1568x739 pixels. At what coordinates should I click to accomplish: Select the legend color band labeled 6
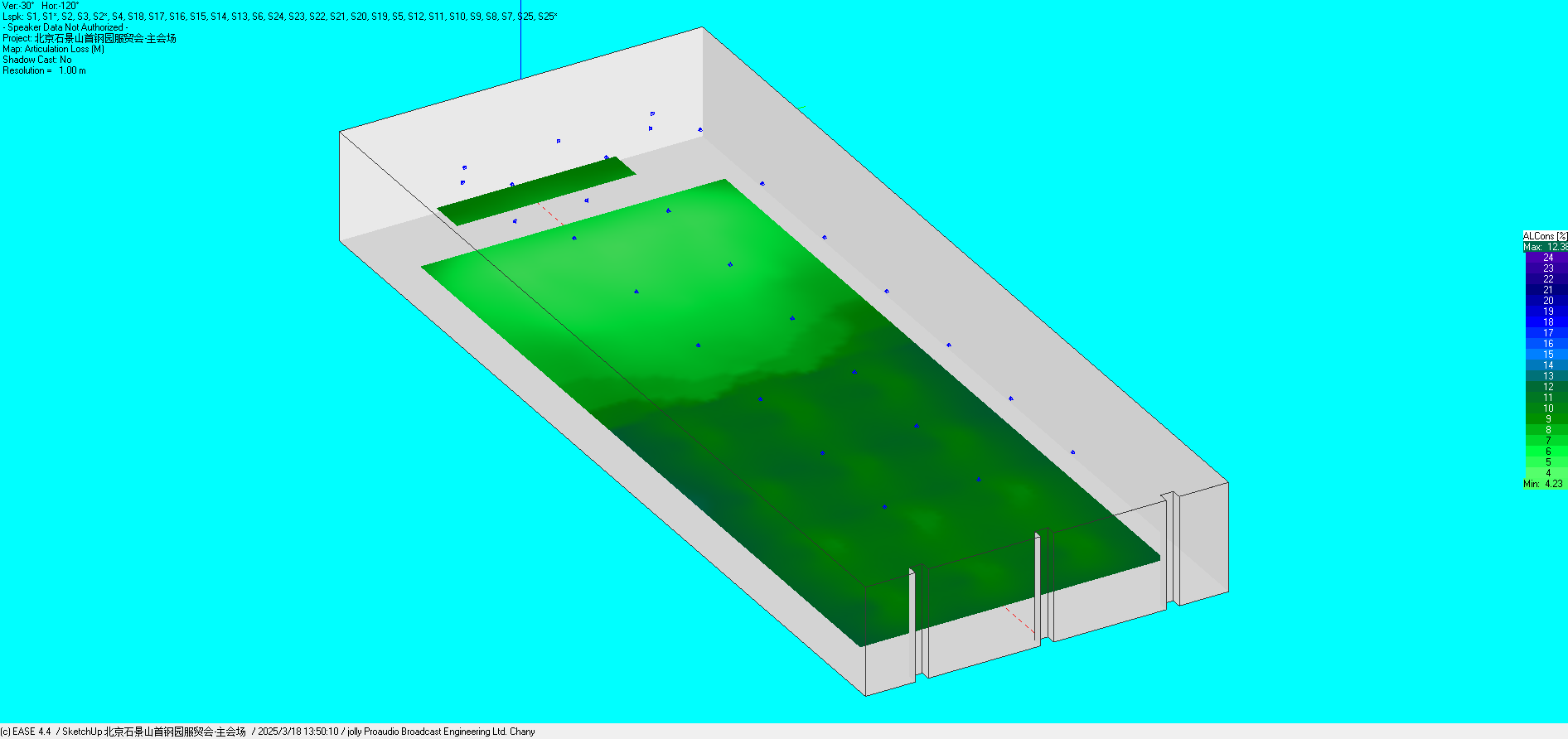[x=1546, y=452]
